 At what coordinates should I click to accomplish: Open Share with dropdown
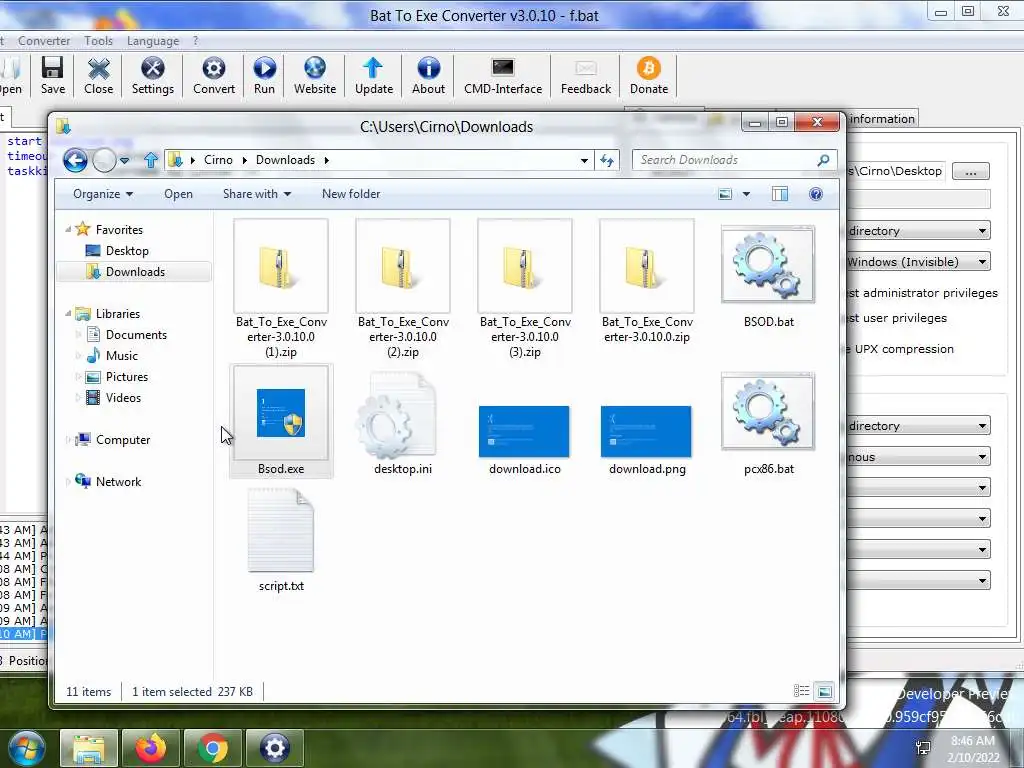click(x=257, y=194)
